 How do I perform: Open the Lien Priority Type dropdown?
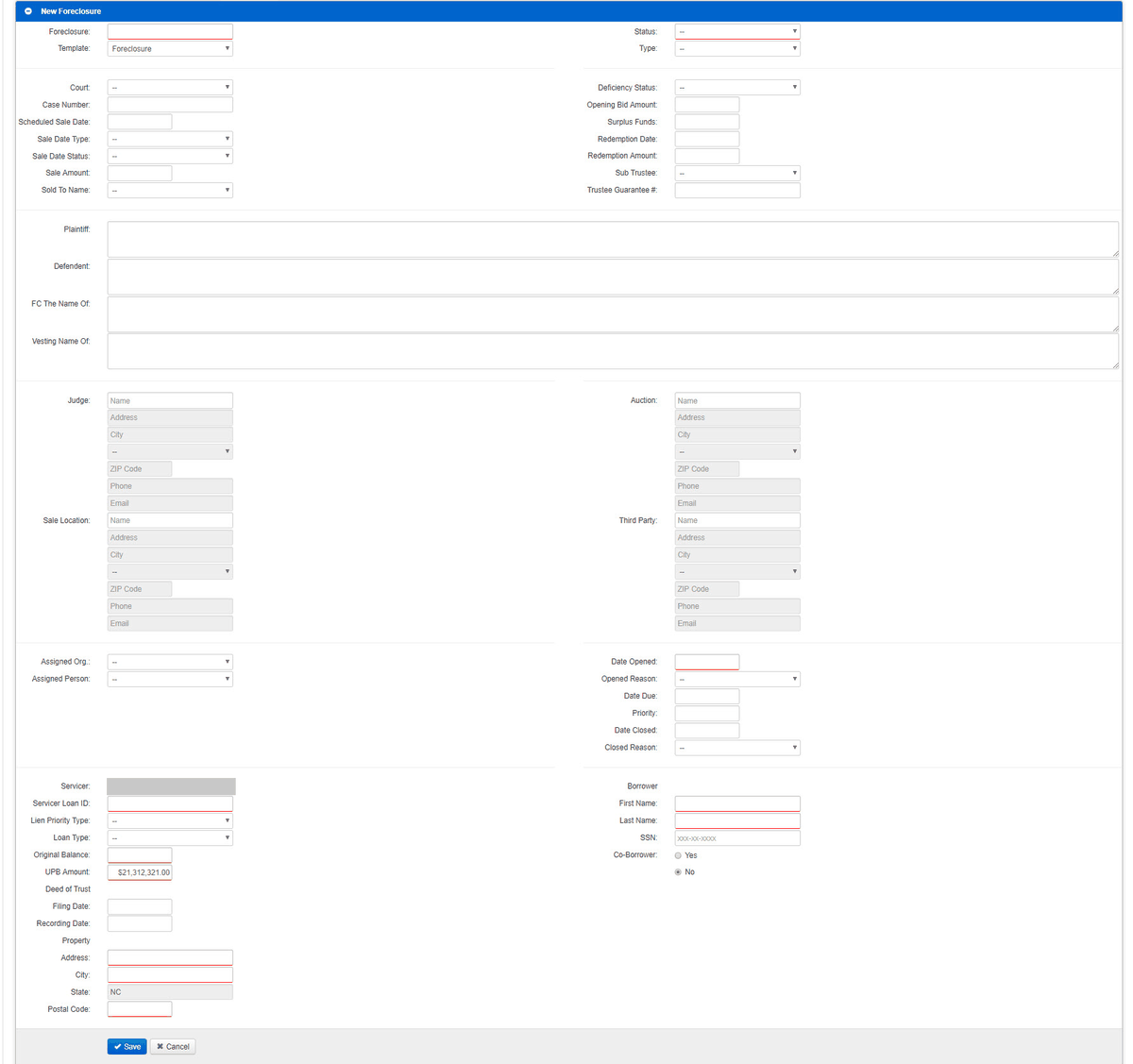170,820
